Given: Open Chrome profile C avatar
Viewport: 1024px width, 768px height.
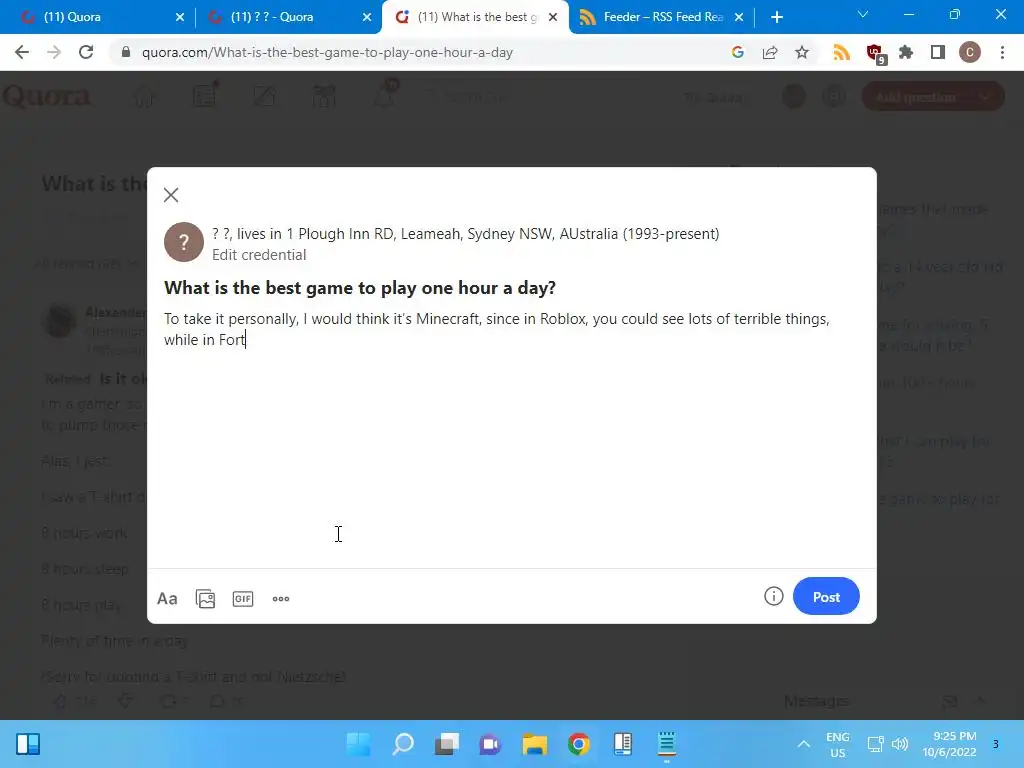Looking at the screenshot, I should click(x=970, y=52).
